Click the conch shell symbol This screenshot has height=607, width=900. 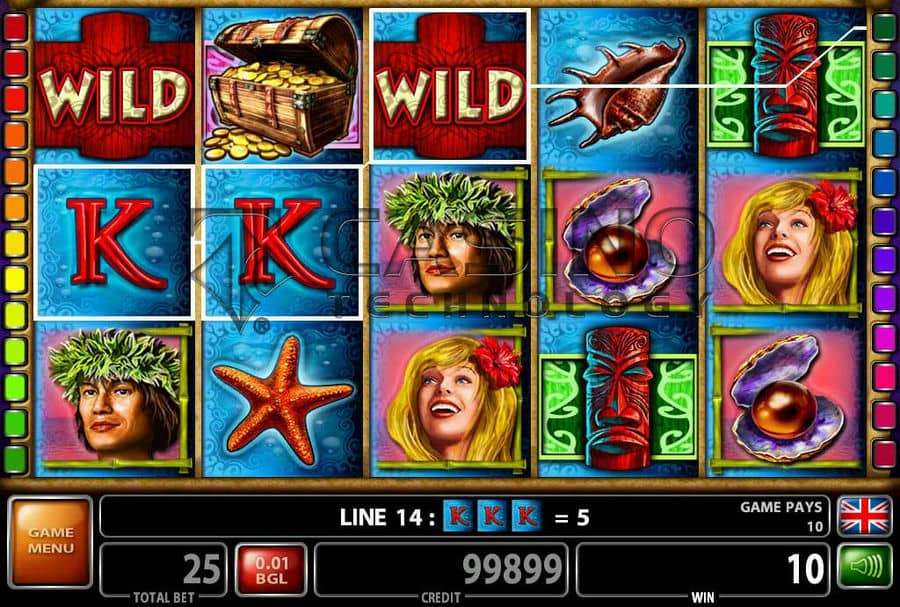pos(617,92)
